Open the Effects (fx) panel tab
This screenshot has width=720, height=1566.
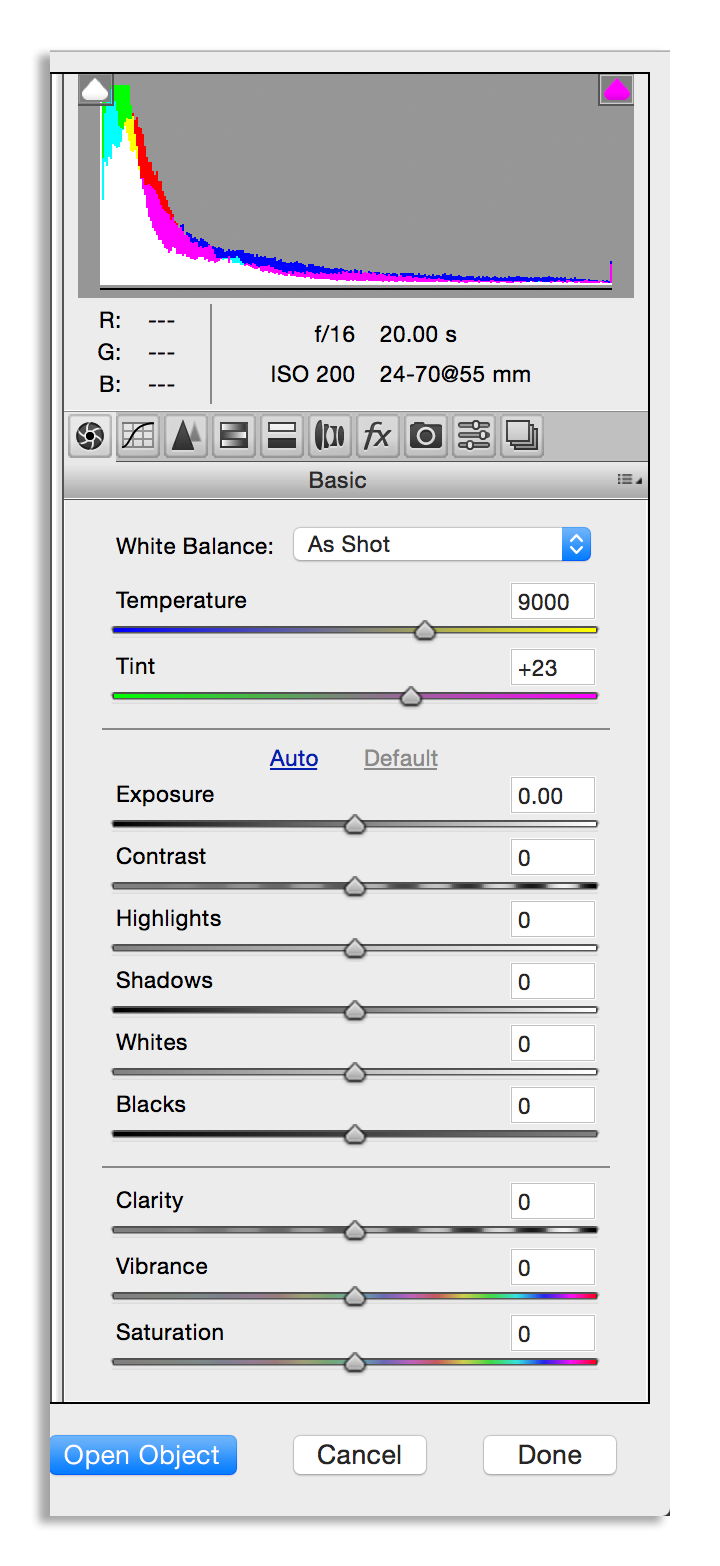[x=377, y=435]
